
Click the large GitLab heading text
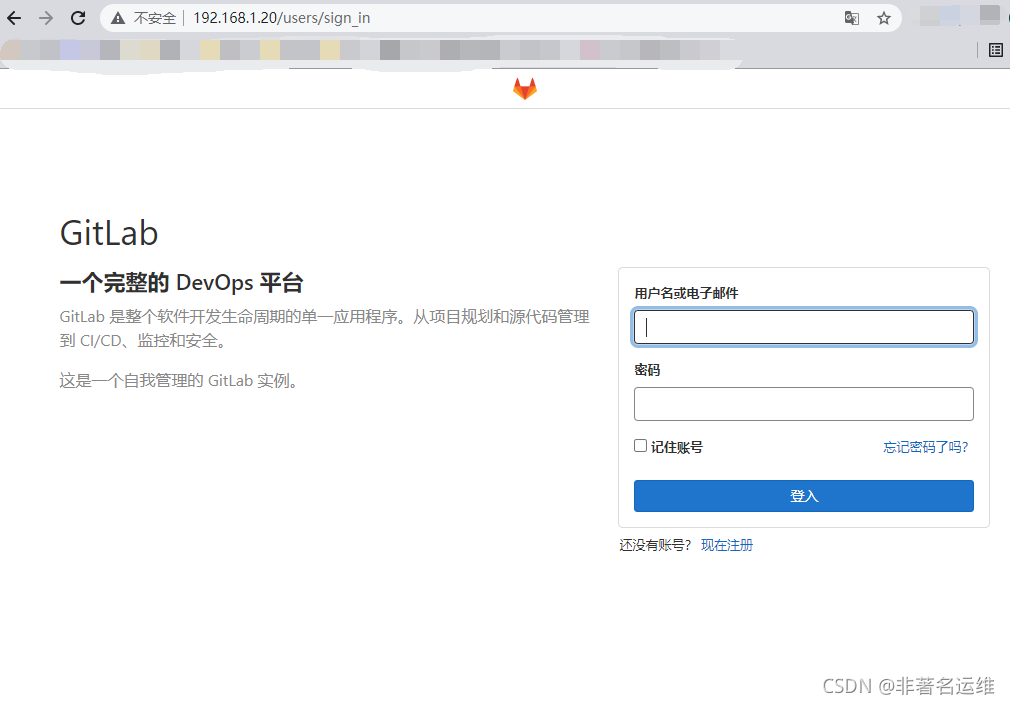109,233
